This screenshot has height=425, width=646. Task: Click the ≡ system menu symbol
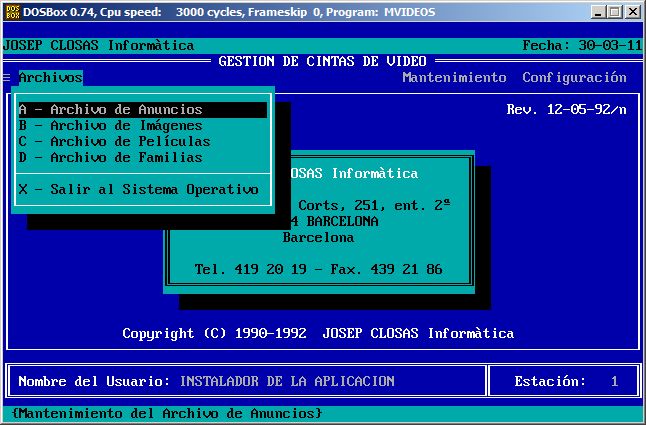point(7,78)
